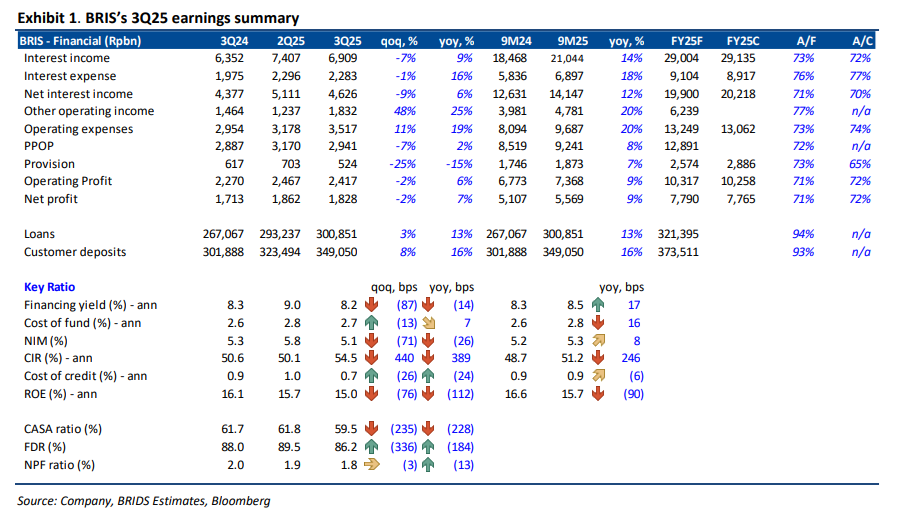Click the green up arrow for Cost of credit yoy
This screenshot has width=902, height=526.
click(x=429, y=377)
